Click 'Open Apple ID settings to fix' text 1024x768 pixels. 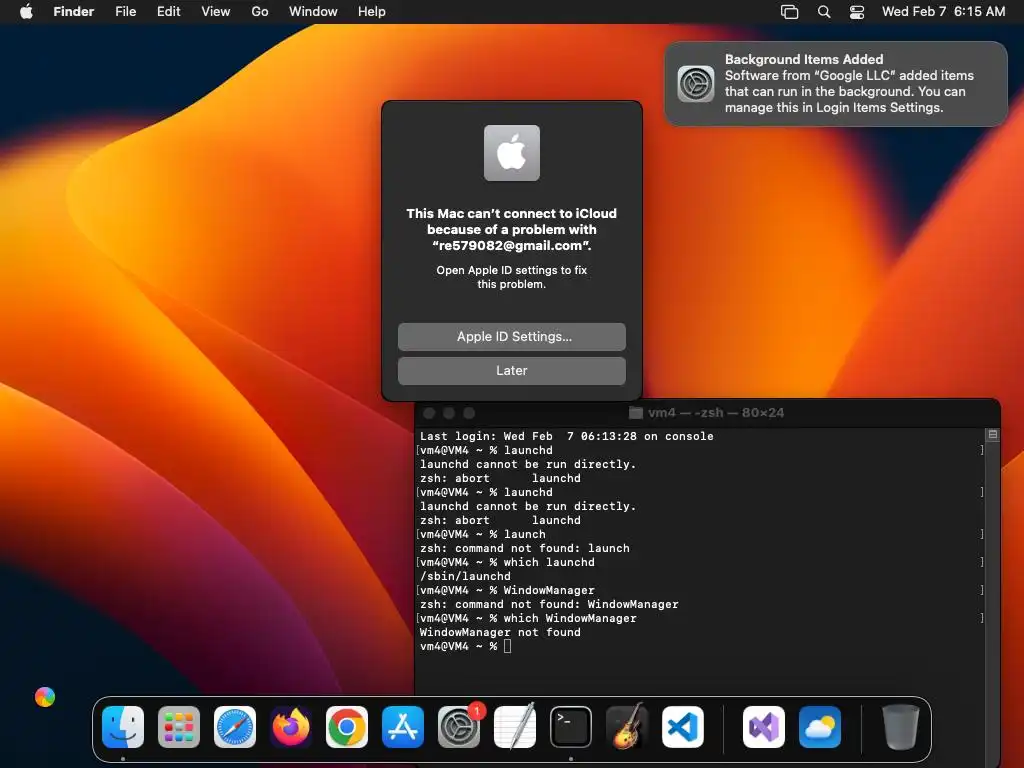pyautogui.click(x=512, y=270)
